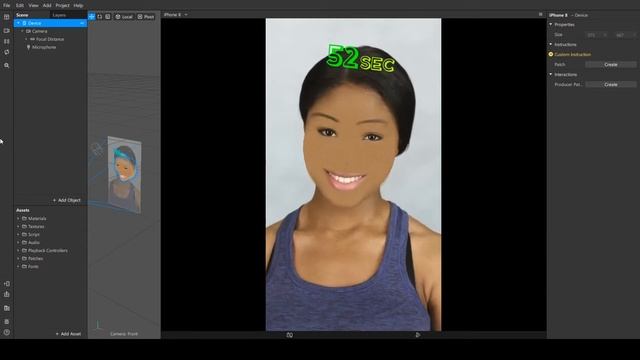Click the simulator menu icon top right of viewport
Image resolution: width=640 pixels, height=360 pixels.
(541, 14)
